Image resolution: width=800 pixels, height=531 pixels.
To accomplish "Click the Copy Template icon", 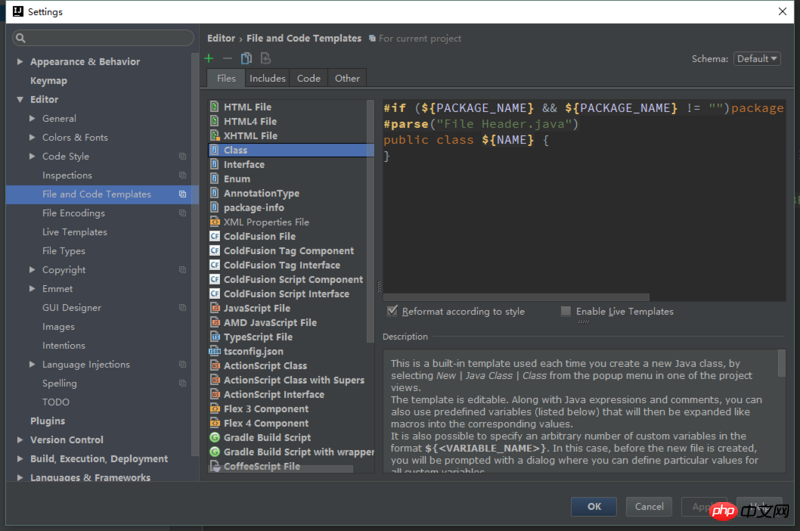I will pyautogui.click(x=246, y=59).
